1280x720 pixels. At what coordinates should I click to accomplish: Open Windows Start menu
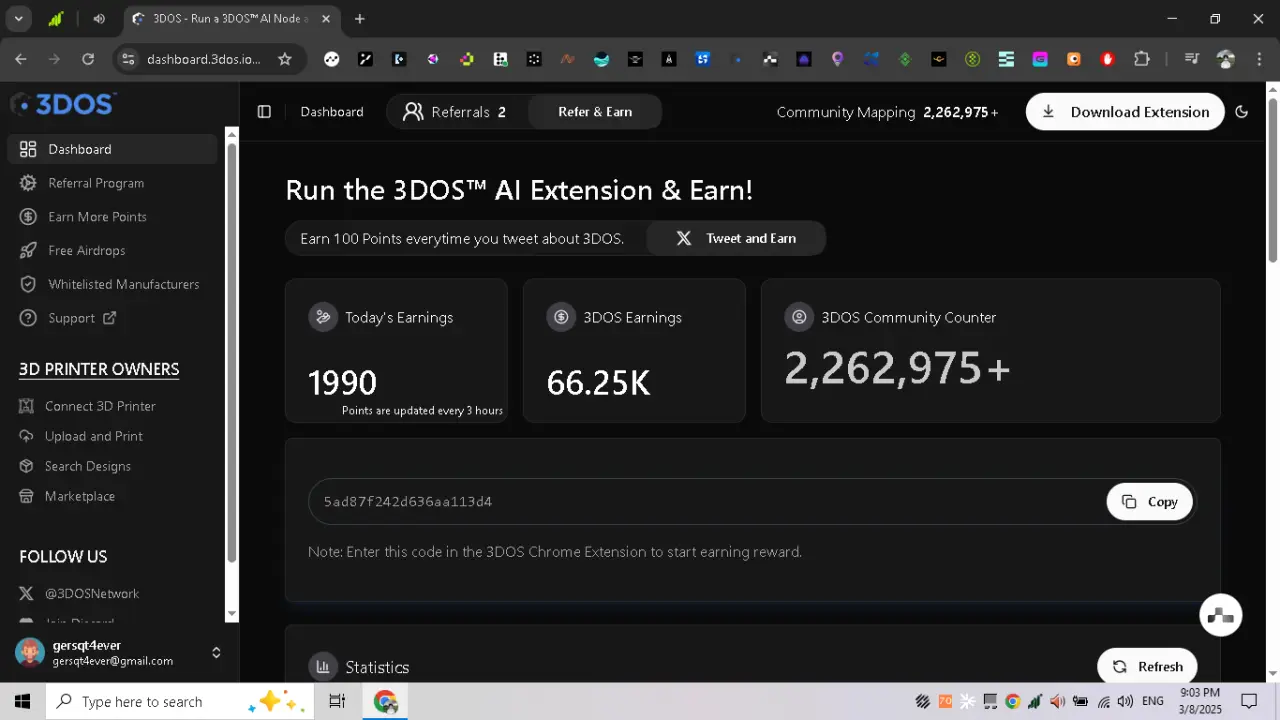coord(22,701)
